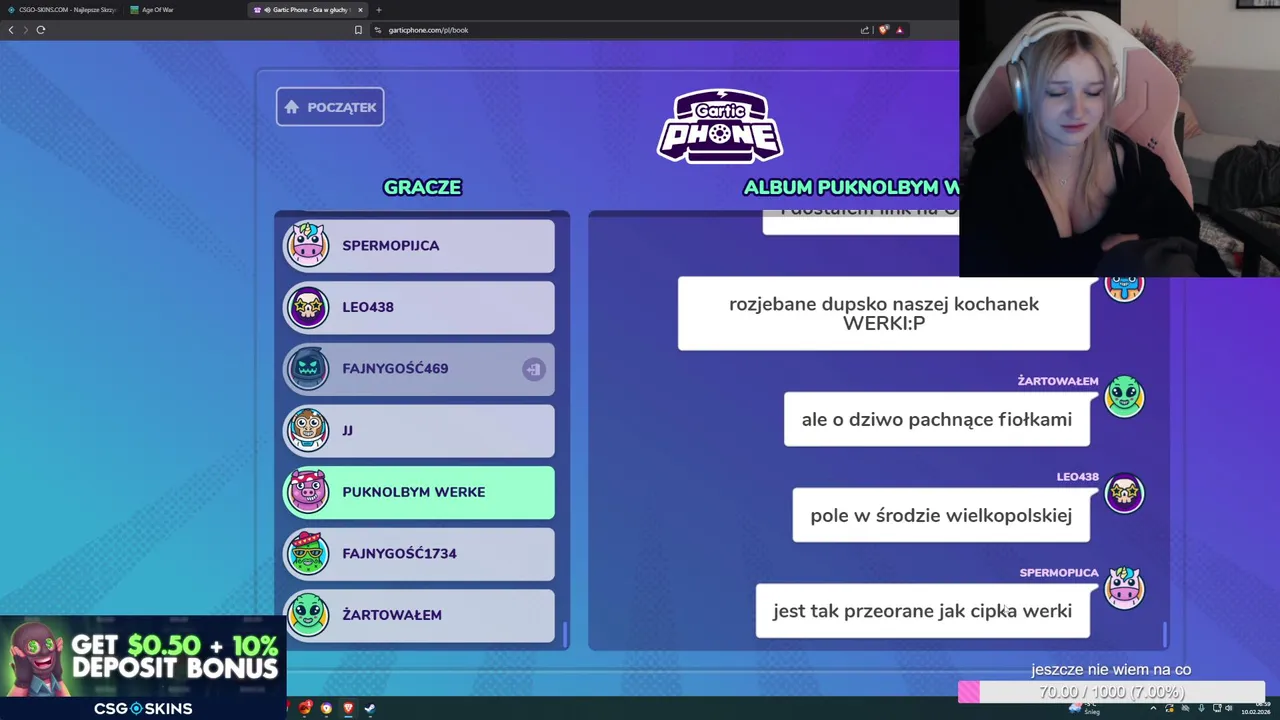Viewport: 1280px width, 720px height.
Task: Click the share icon in address bar
Action: point(865,30)
